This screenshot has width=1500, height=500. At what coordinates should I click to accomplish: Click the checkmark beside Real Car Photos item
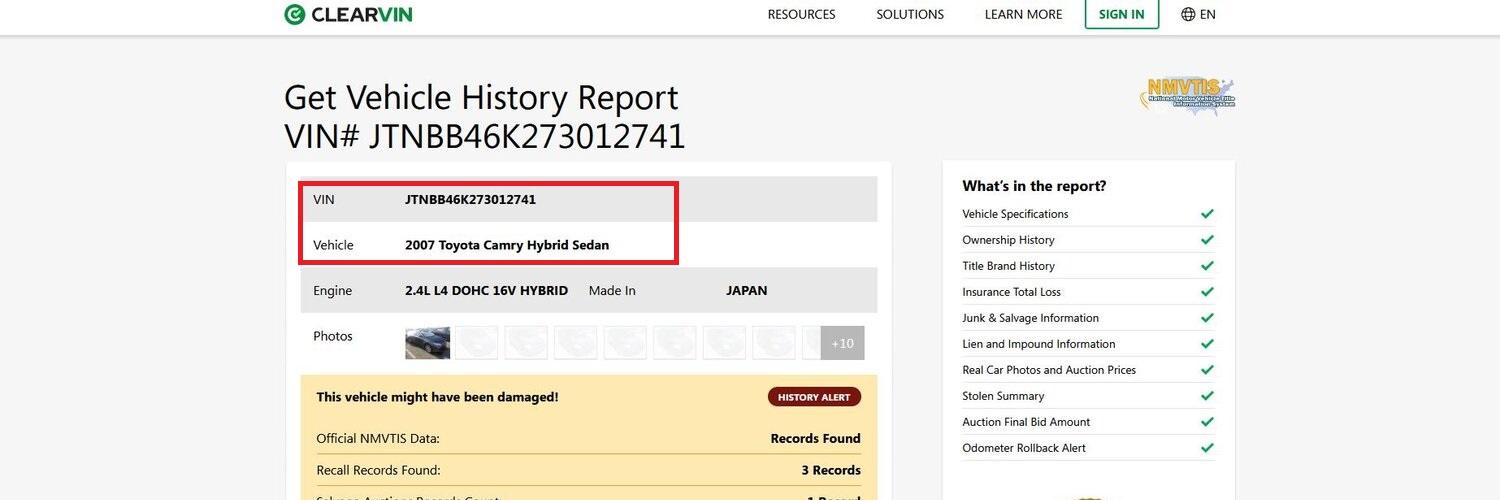tap(1207, 370)
